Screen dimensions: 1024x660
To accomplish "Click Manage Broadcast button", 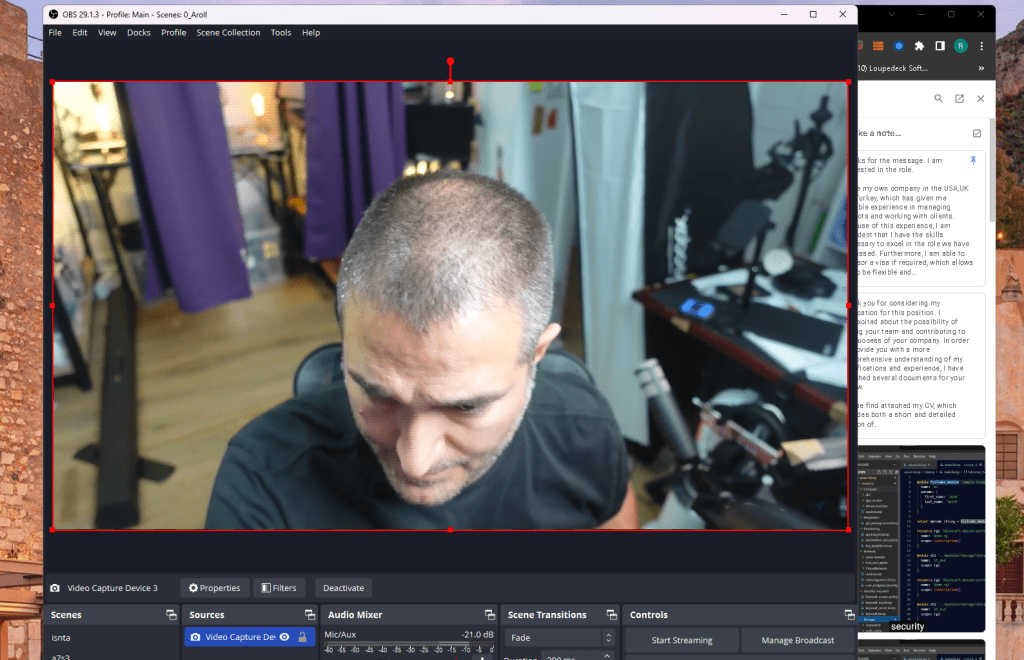I will tap(797, 640).
